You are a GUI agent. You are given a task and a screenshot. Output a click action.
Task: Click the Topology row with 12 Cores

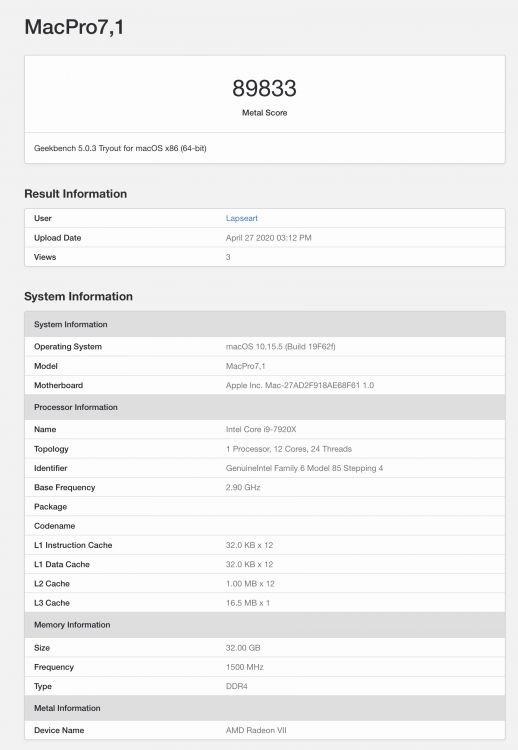point(265,449)
